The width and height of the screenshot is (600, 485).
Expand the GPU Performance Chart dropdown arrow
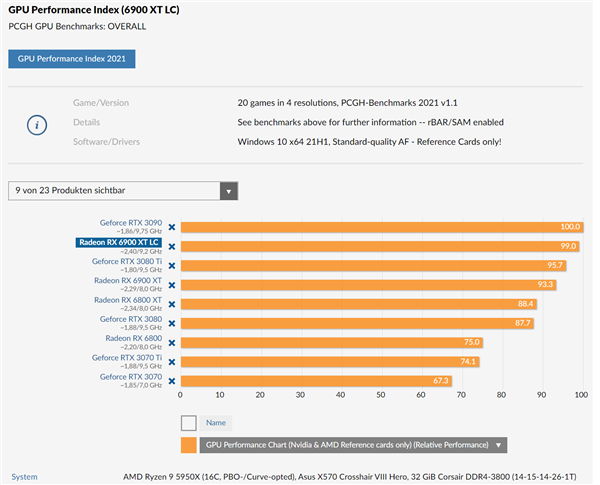pos(498,445)
